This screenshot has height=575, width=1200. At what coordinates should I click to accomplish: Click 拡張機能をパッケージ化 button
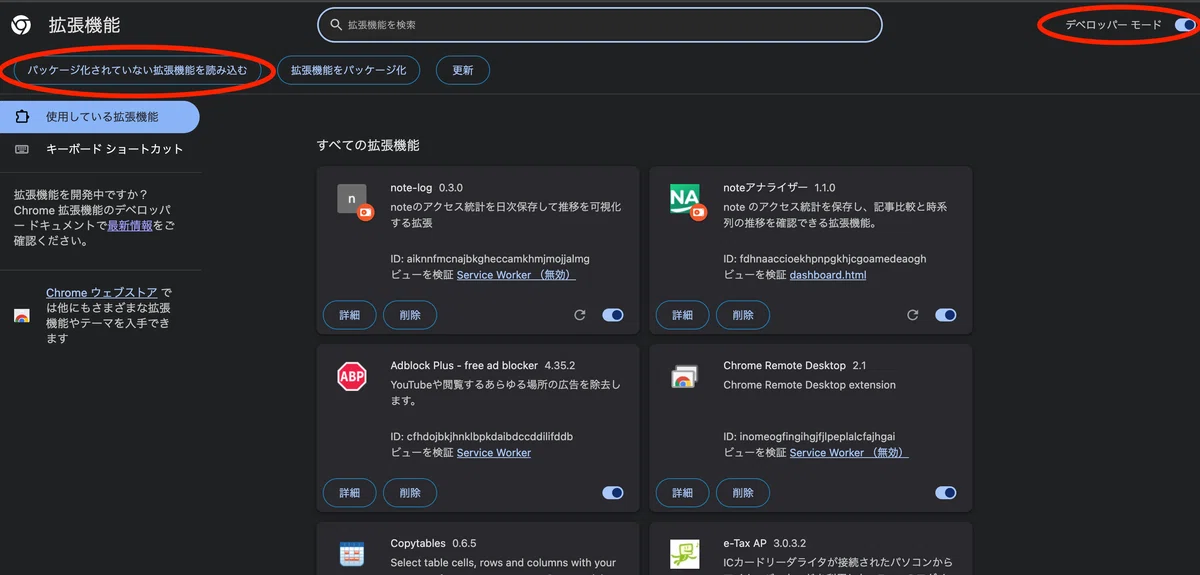(348, 70)
